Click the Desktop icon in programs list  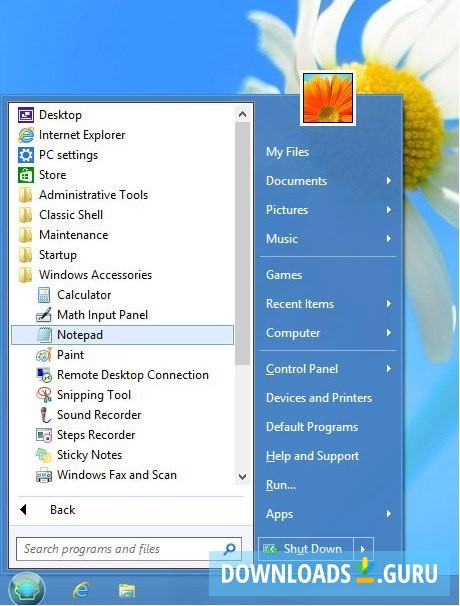[26, 115]
